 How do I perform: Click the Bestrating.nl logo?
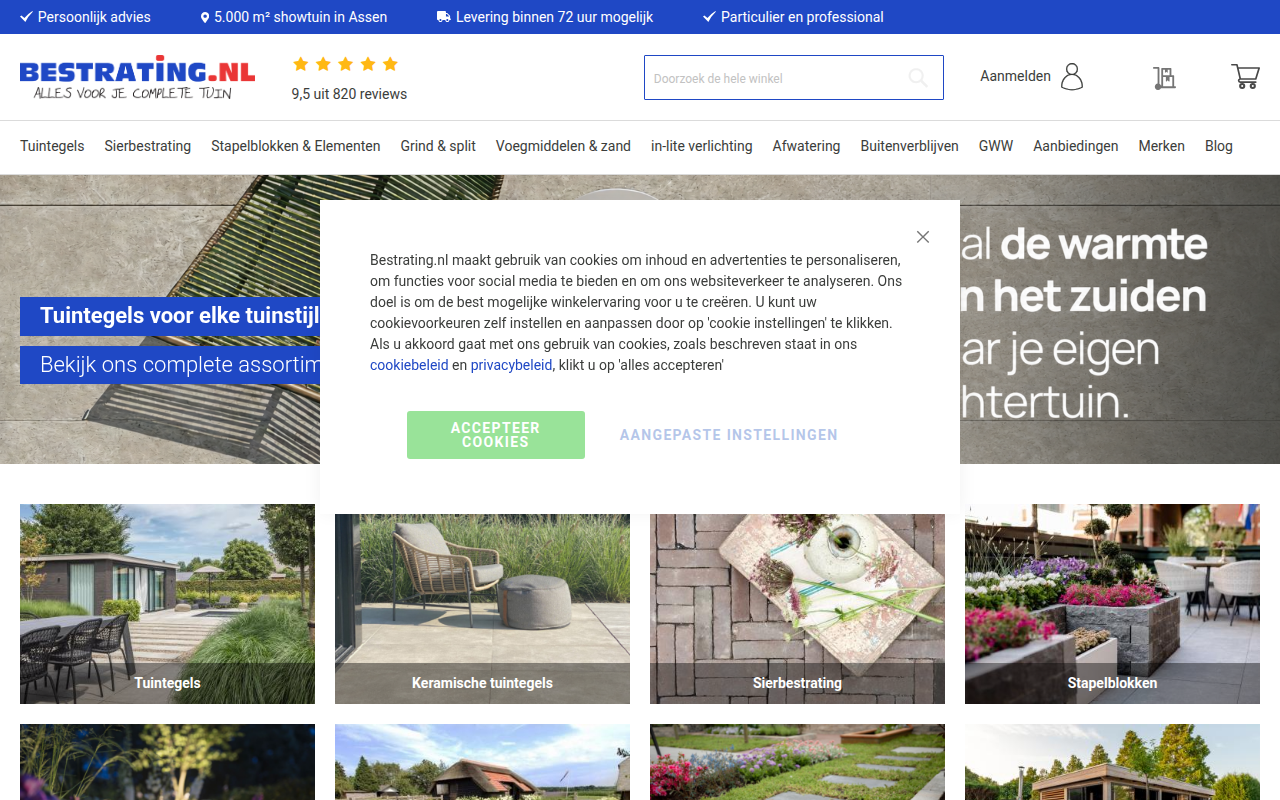tap(137, 78)
